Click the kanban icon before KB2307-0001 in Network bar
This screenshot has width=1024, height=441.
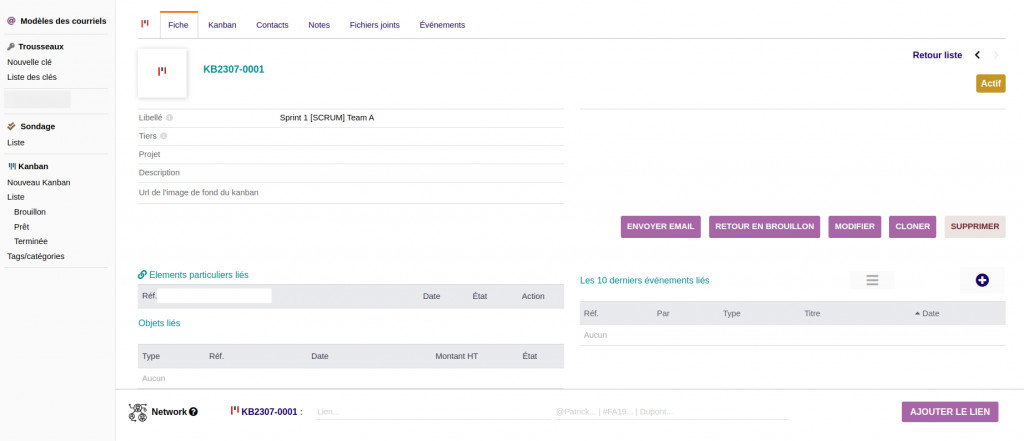point(234,411)
